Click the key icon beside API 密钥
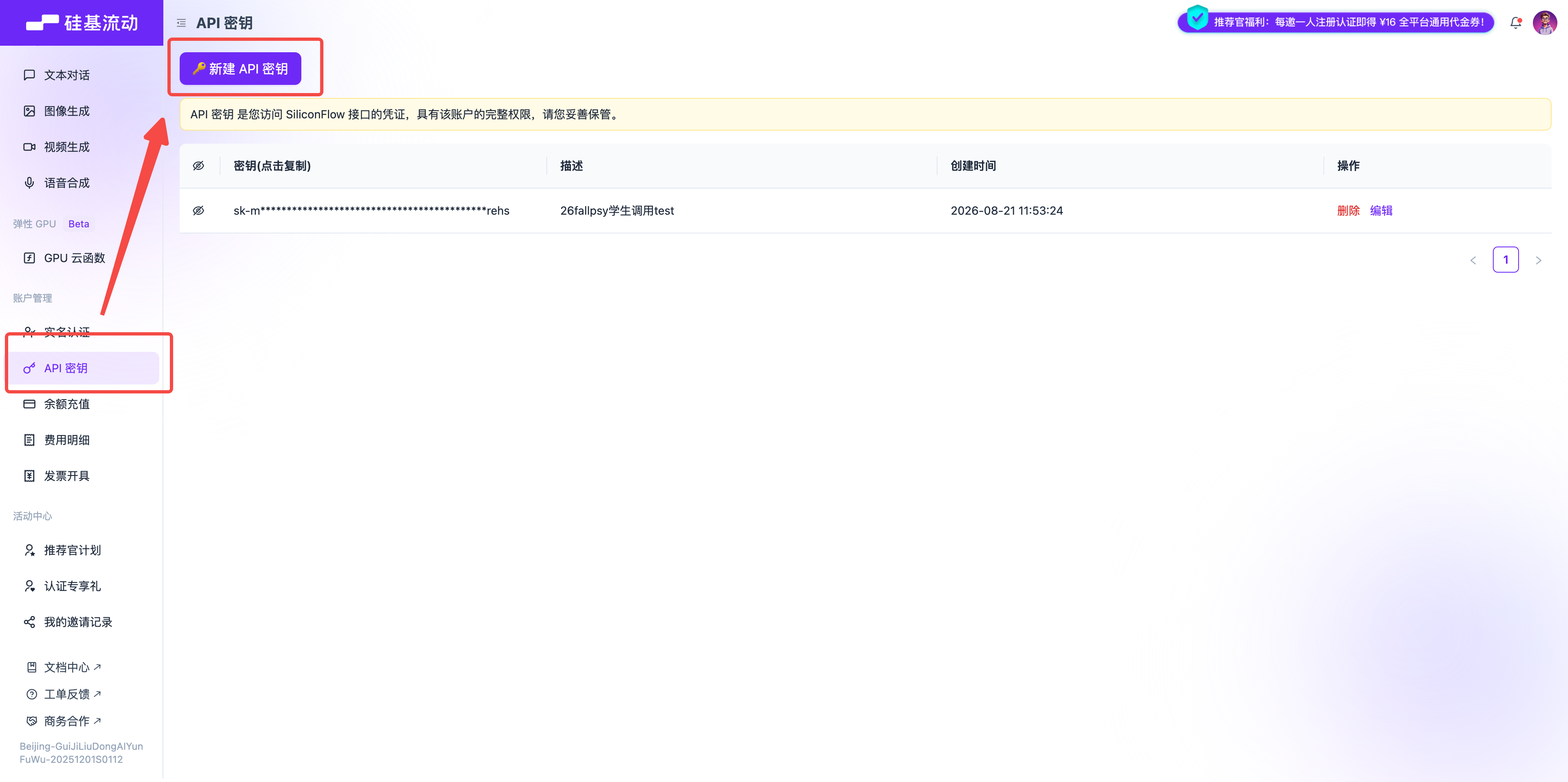This screenshot has height=782, width=1568. 29,368
